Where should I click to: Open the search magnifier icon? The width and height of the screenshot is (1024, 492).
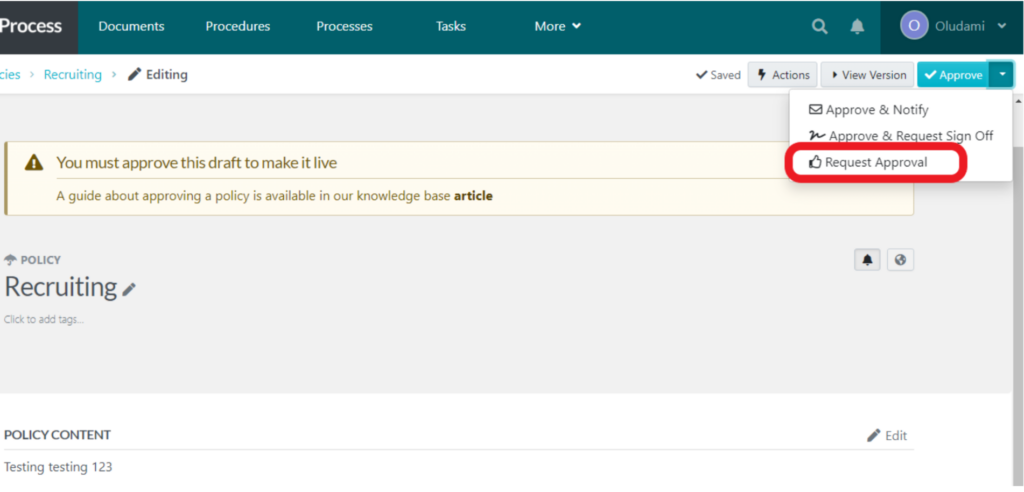click(x=819, y=27)
